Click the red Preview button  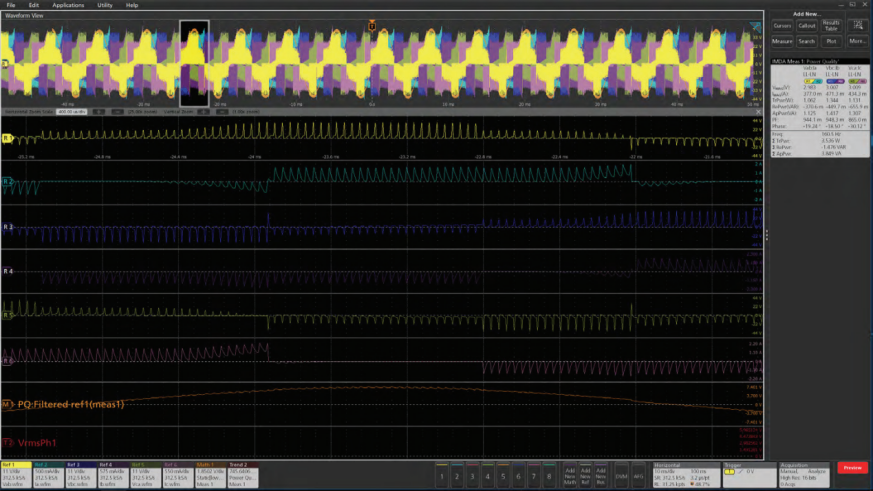coord(852,467)
